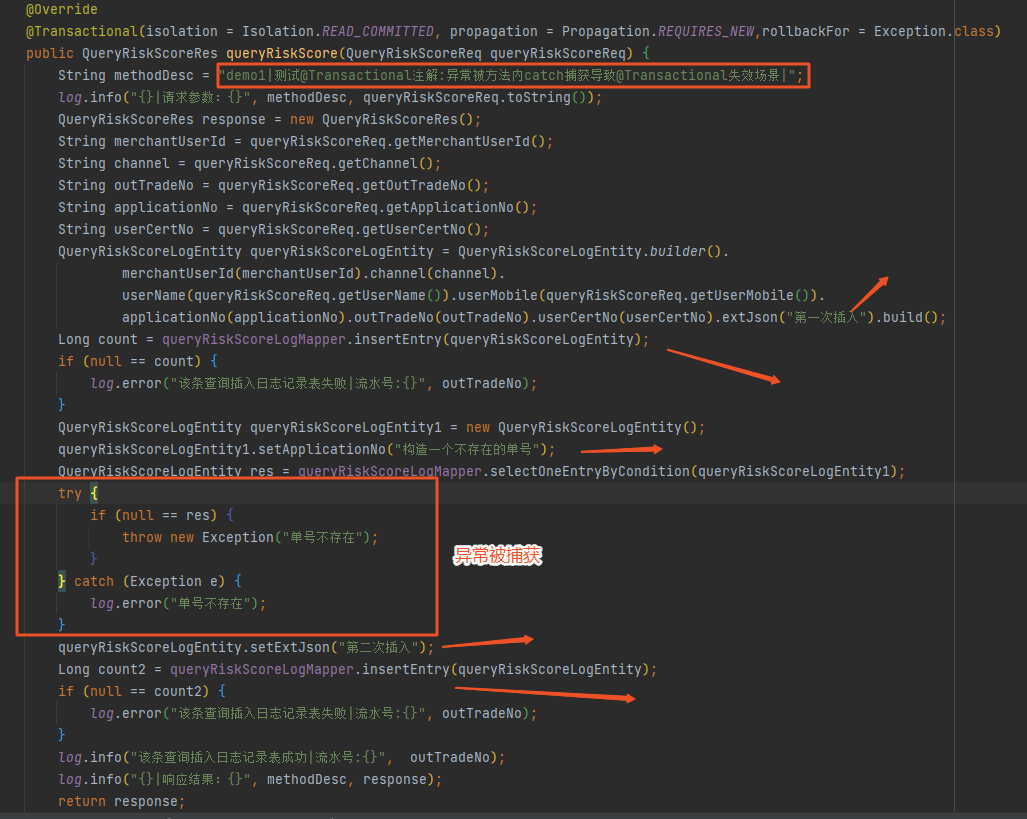Image resolution: width=1027 pixels, height=819 pixels.
Task: Click the builder() method call
Action: coord(685,252)
